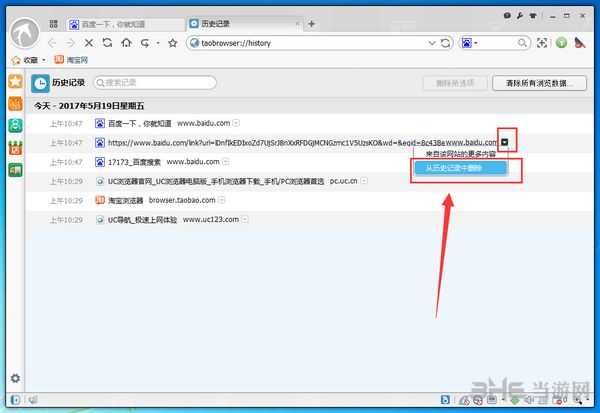Open the orange Tmall sidebar icon
This screenshot has height=413, width=600.
coord(15,103)
